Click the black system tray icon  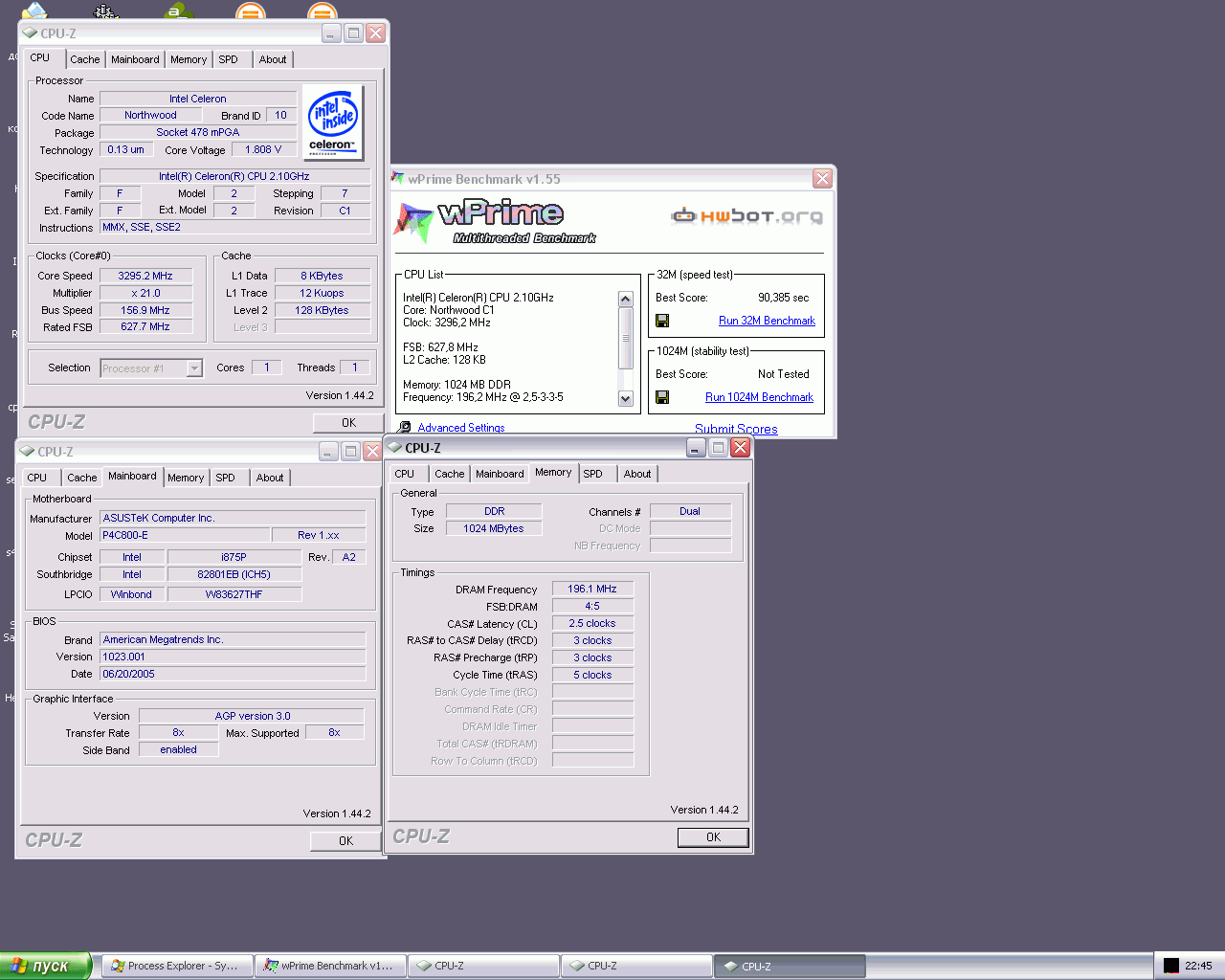click(x=1171, y=966)
